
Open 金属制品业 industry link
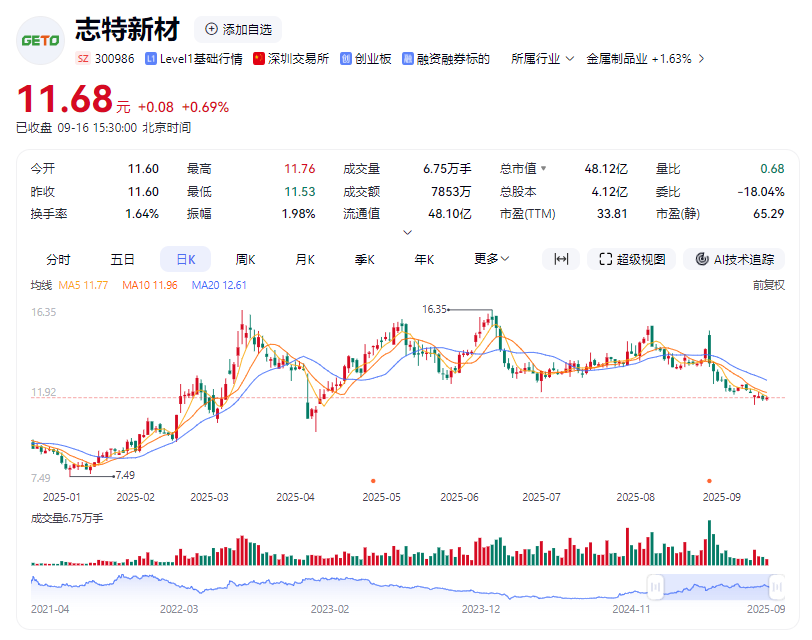point(617,59)
